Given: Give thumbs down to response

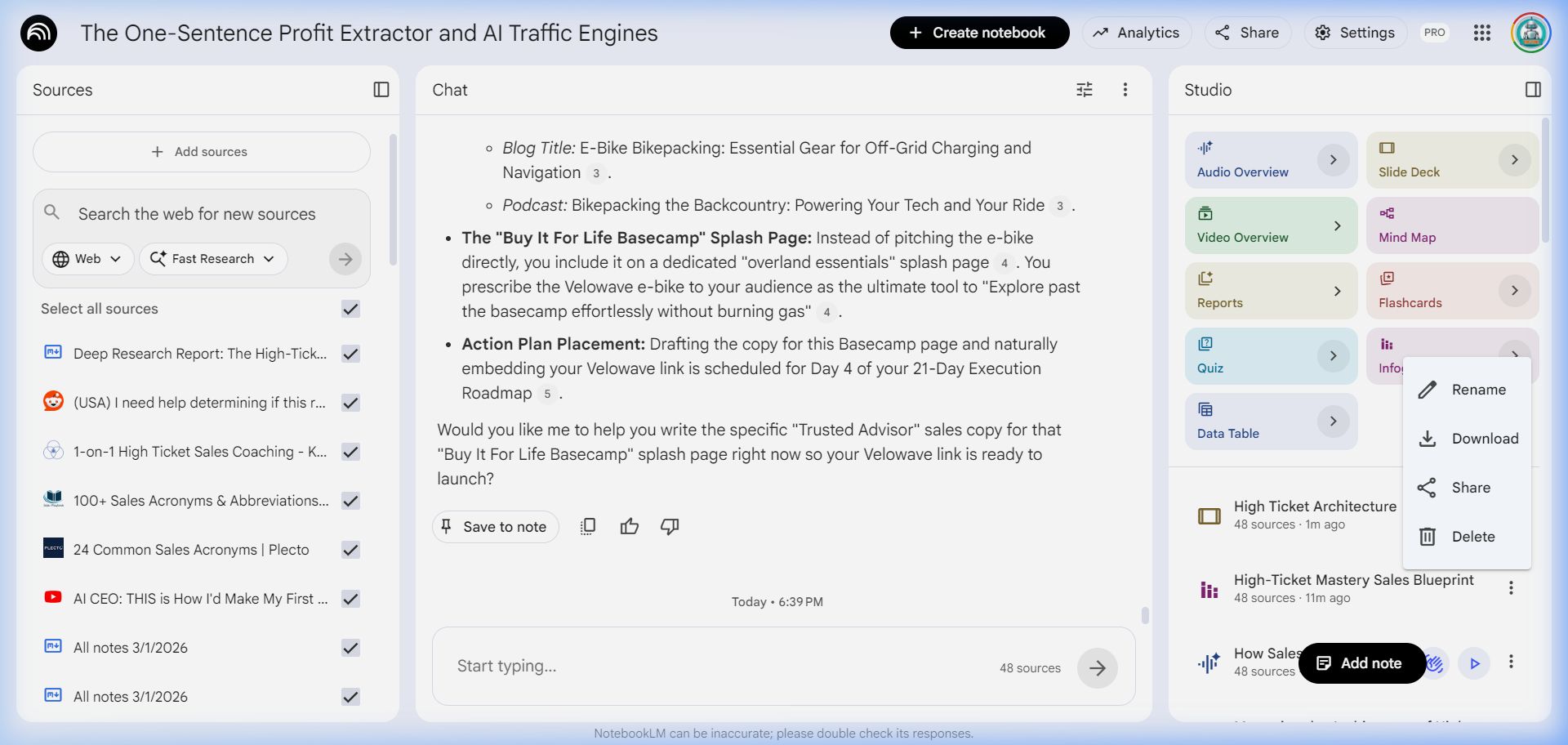Looking at the screenshot, I should point(670,527).
